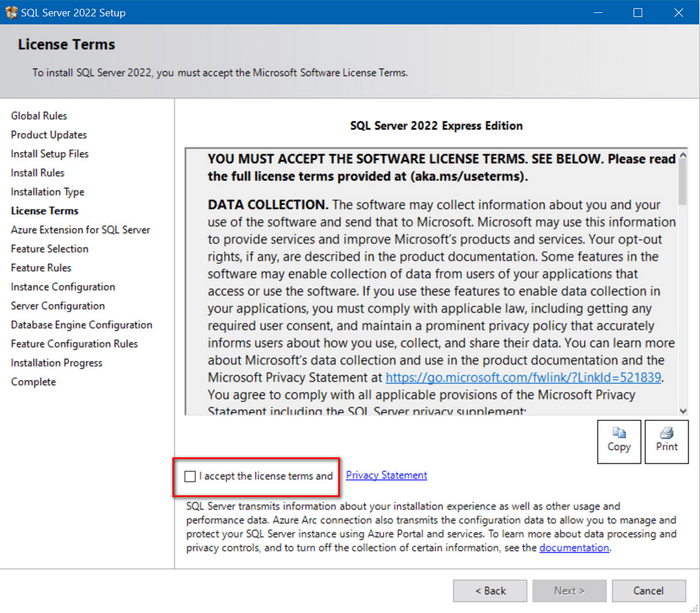Click the Copy license terms icon button
Viewport: 700px width, 613px height.
pyautogui.click(x=619, y=440)
